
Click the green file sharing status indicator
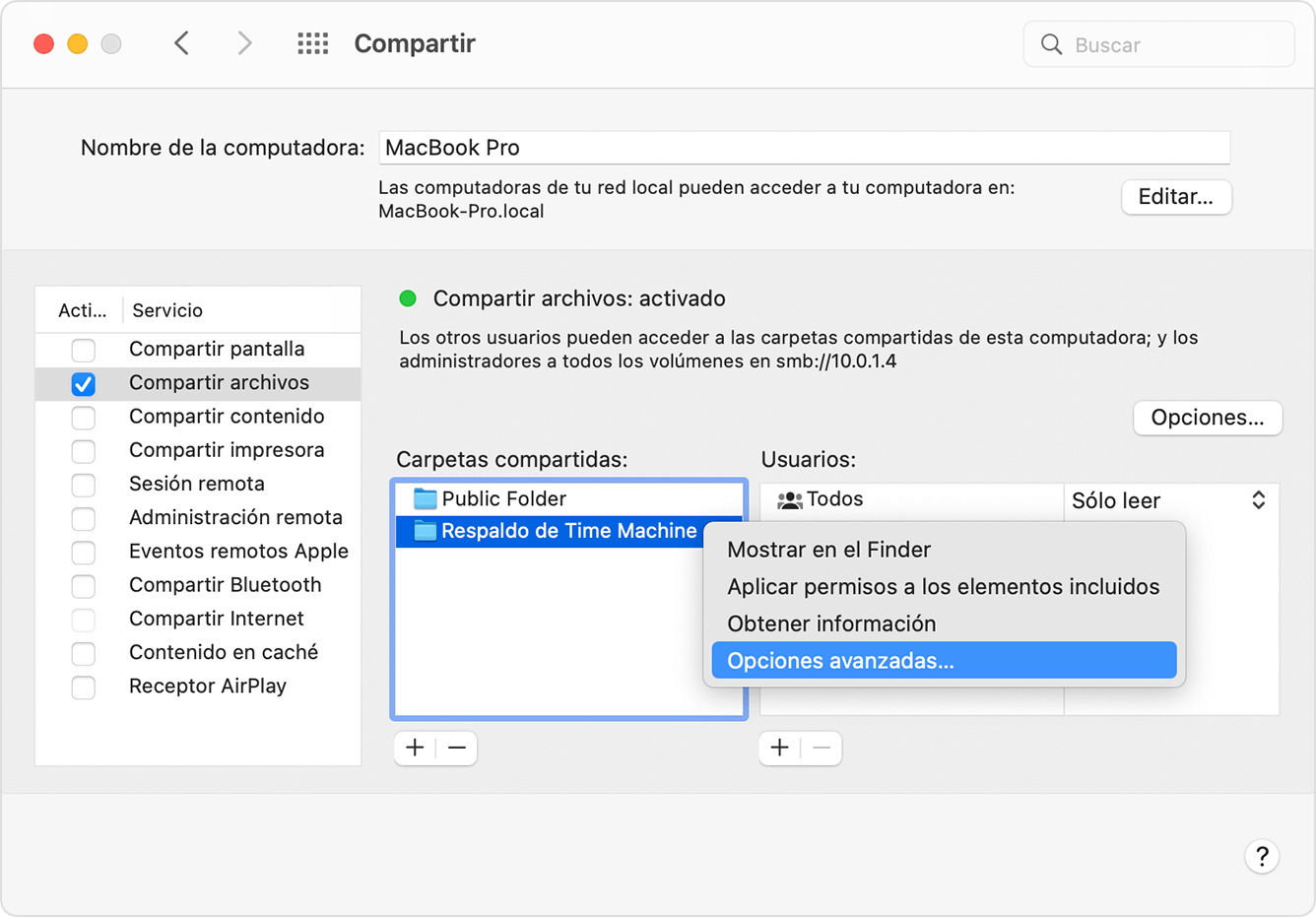pos(408,298)
